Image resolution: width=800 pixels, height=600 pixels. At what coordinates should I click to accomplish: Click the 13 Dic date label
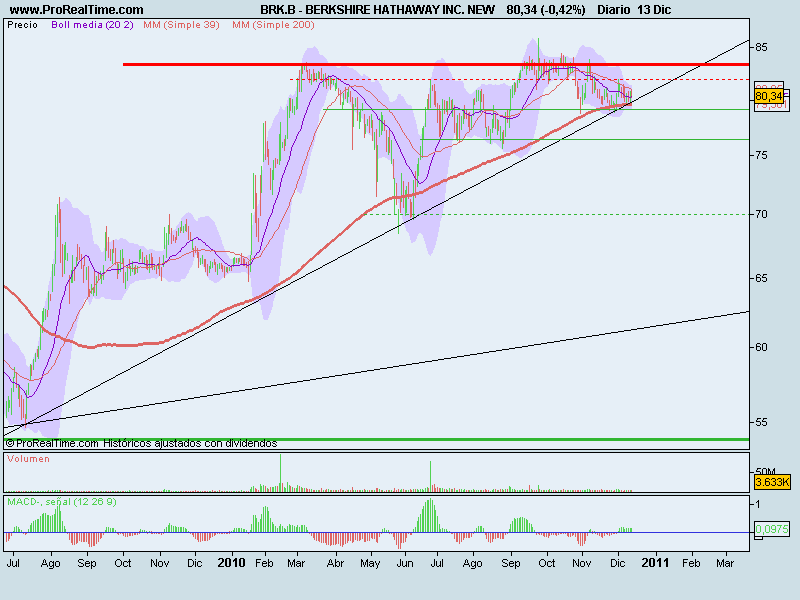(x=654, y=10)
